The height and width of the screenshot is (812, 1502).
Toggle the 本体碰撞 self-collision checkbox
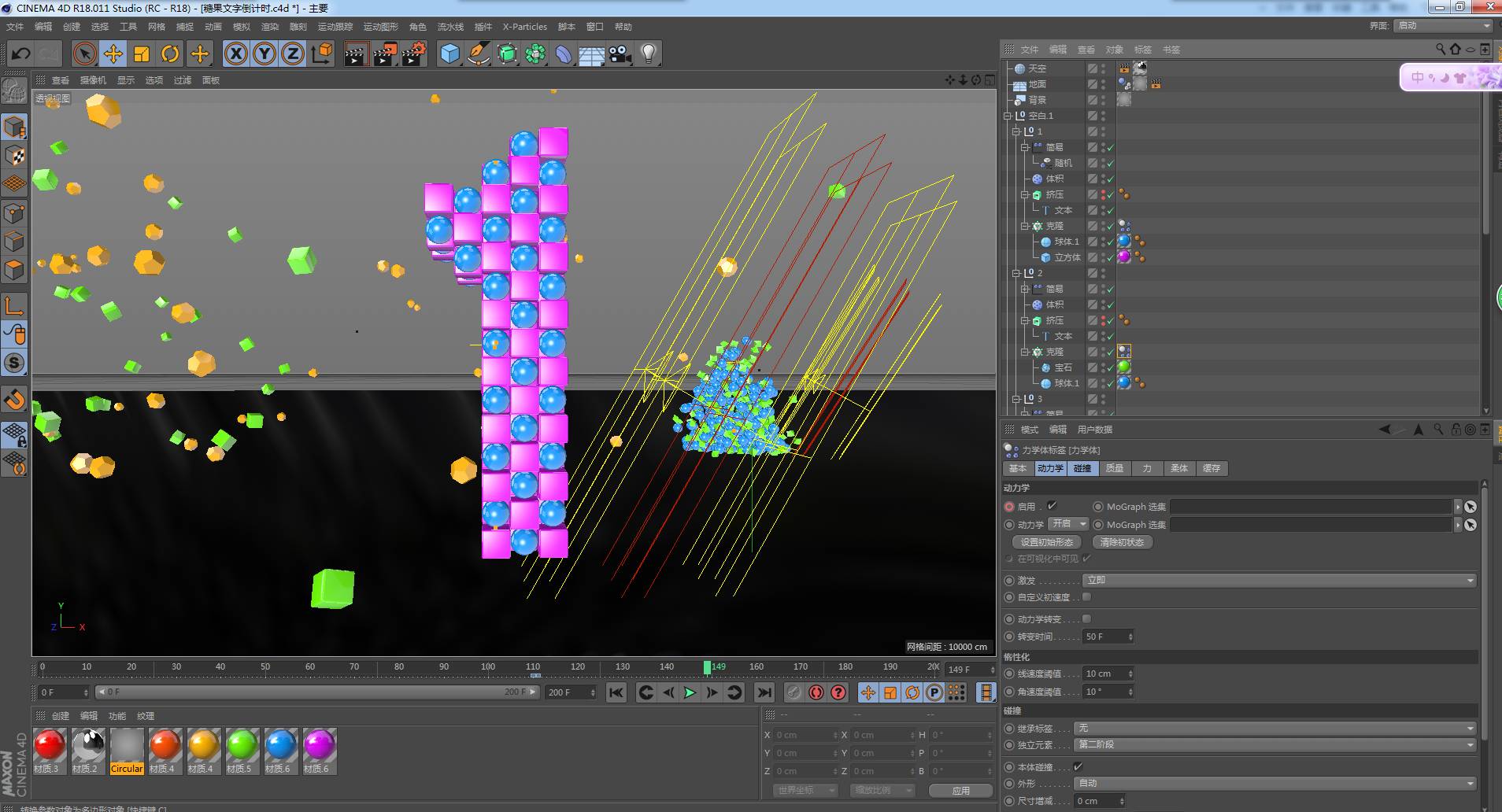coord(1078,766)
